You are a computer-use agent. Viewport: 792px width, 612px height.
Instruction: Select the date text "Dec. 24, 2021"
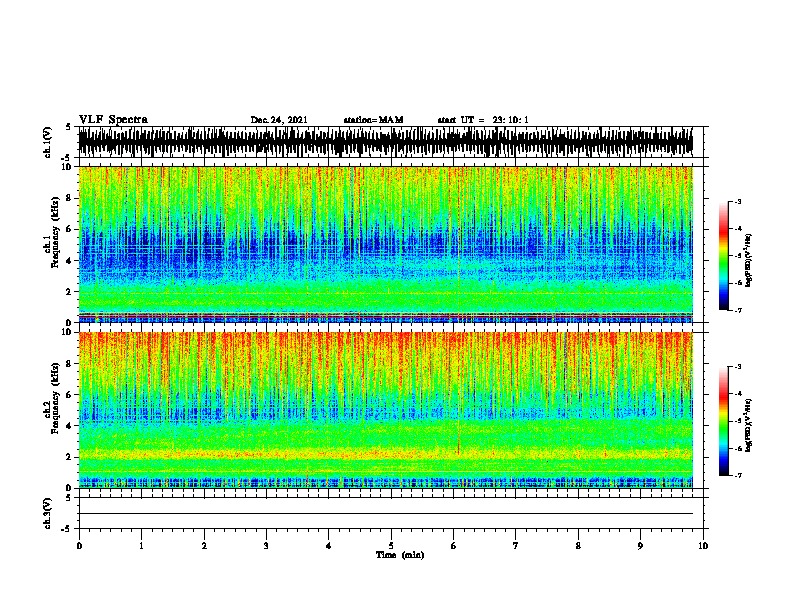tap(279, 120)
